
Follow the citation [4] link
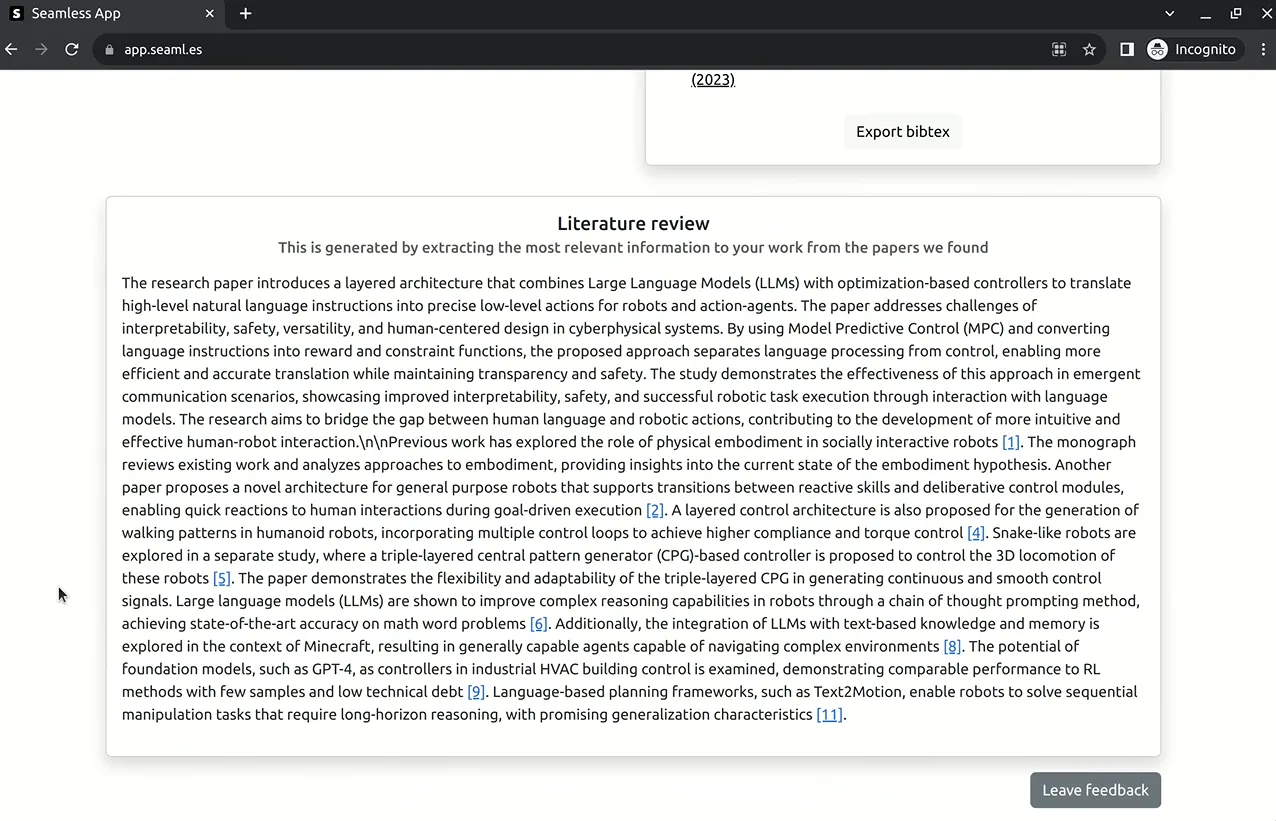[976, 533]
